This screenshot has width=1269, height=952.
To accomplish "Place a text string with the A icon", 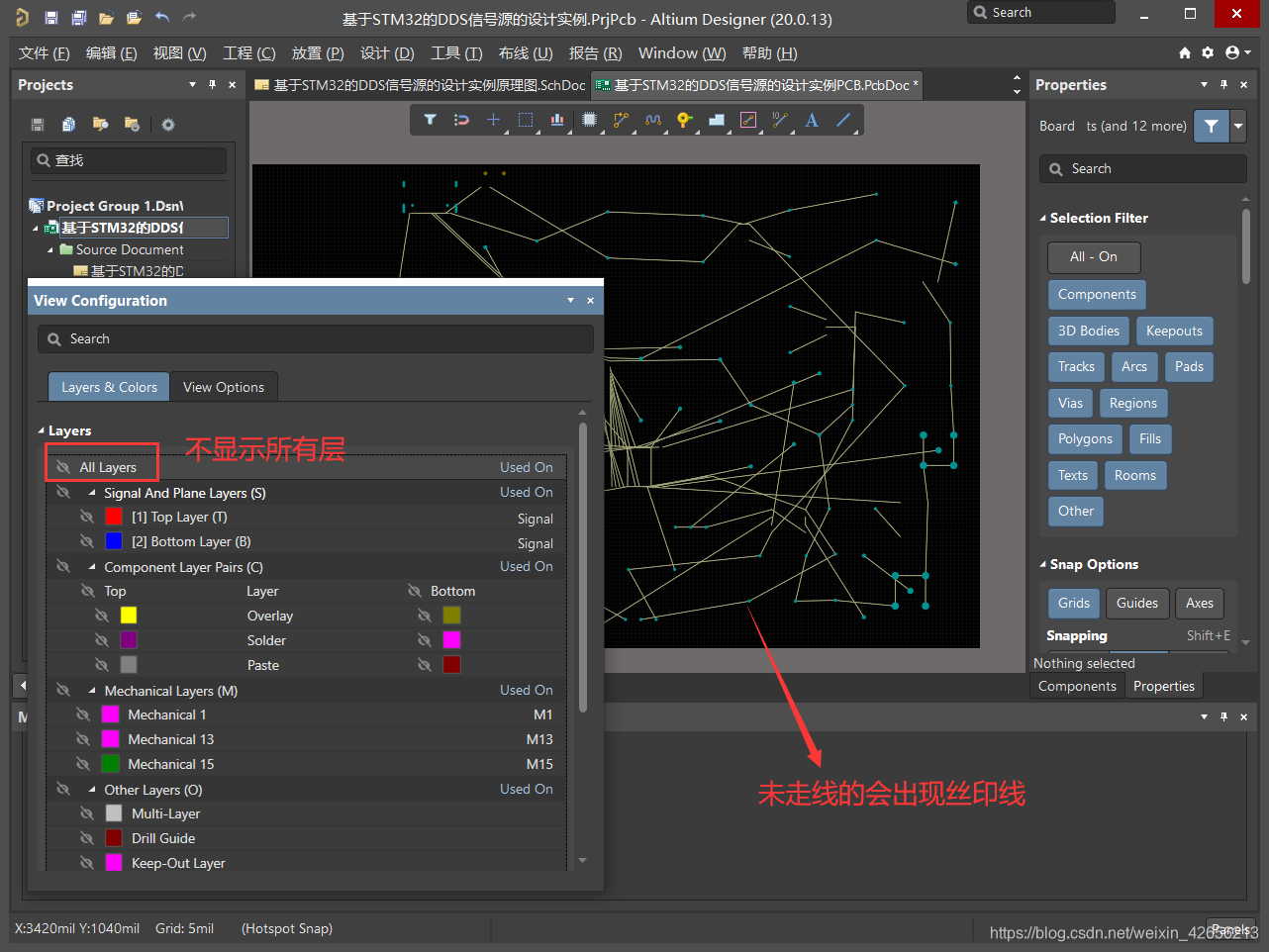I will (x=812, y=120).
